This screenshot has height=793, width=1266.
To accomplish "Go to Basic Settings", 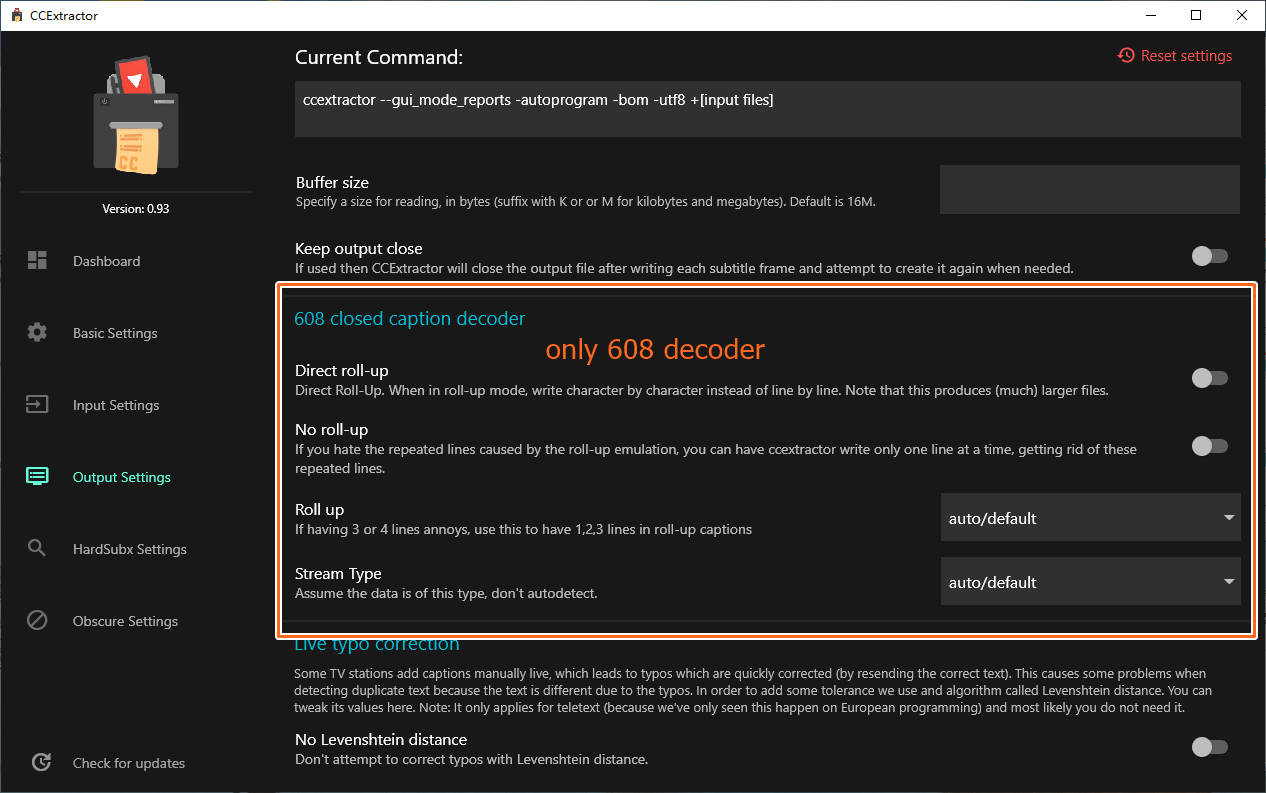I will click(115, 333).
